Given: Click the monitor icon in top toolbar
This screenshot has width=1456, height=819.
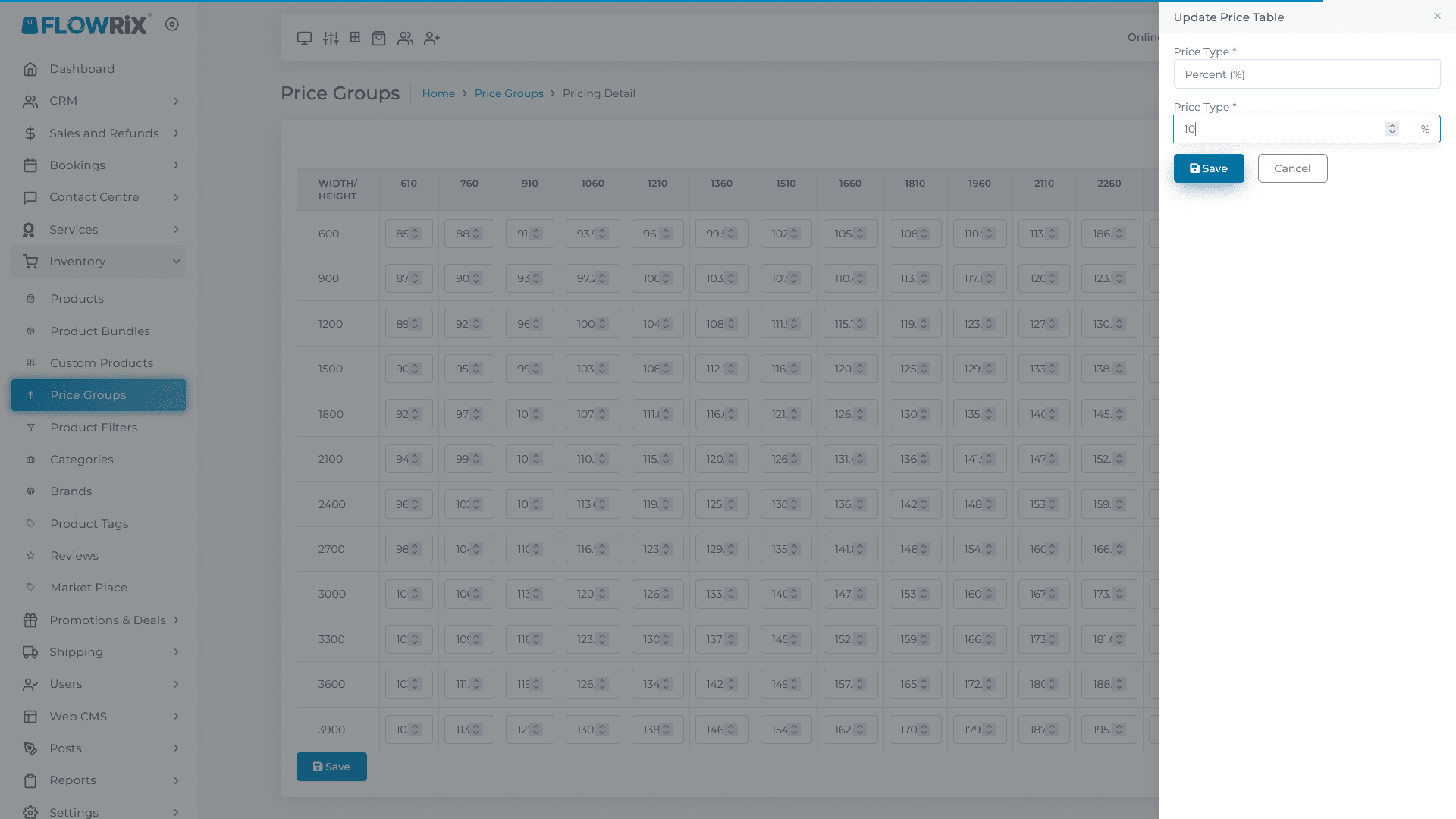Looking at the screenshot, I should click(304, 38).
